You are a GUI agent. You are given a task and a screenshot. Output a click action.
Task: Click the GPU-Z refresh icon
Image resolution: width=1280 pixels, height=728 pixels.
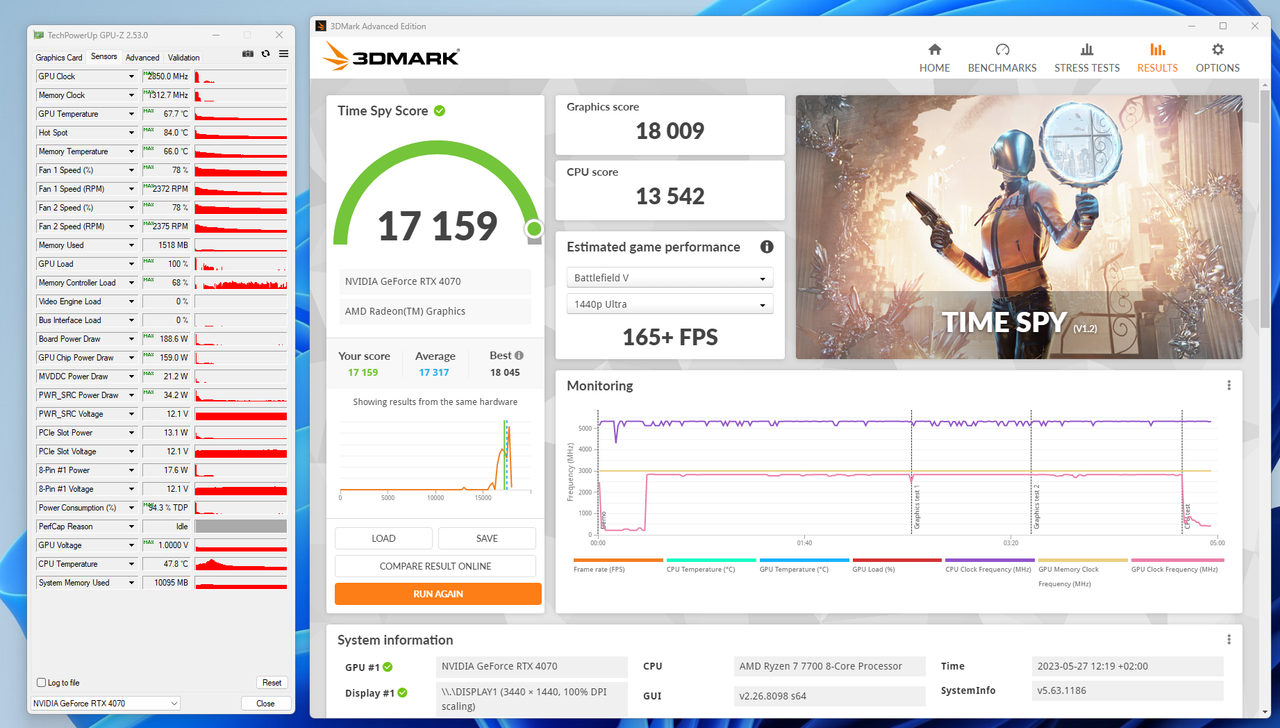coord(264,53)
